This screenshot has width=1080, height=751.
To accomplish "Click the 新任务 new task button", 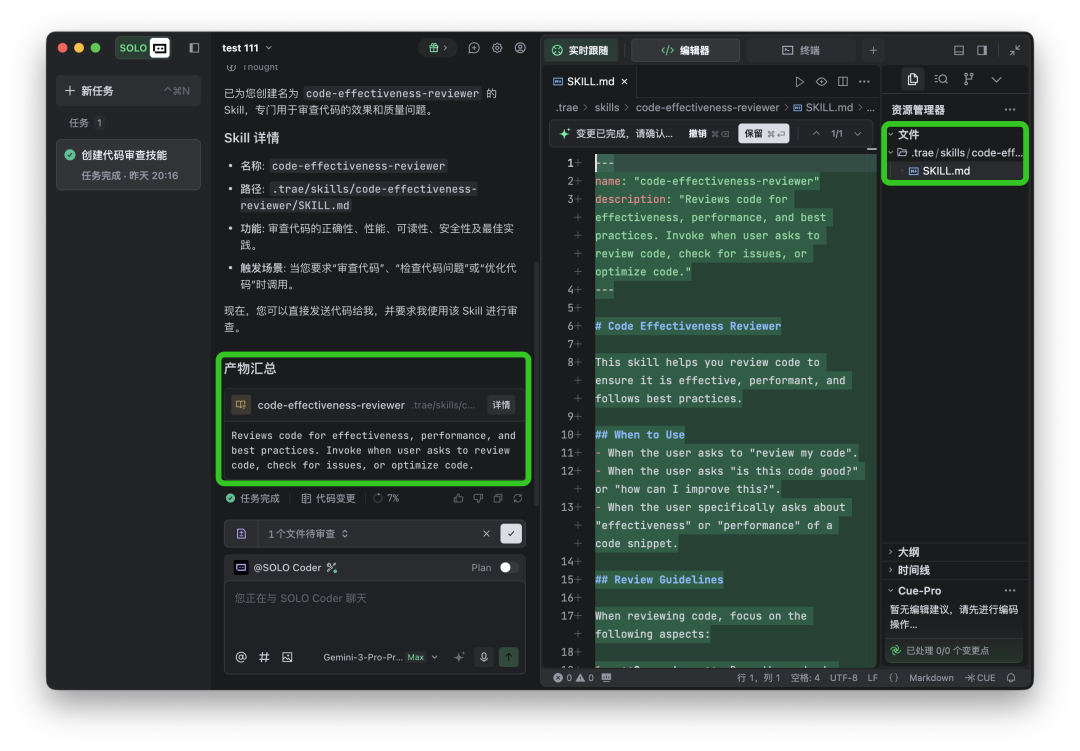I will click(x=128, y=91).
